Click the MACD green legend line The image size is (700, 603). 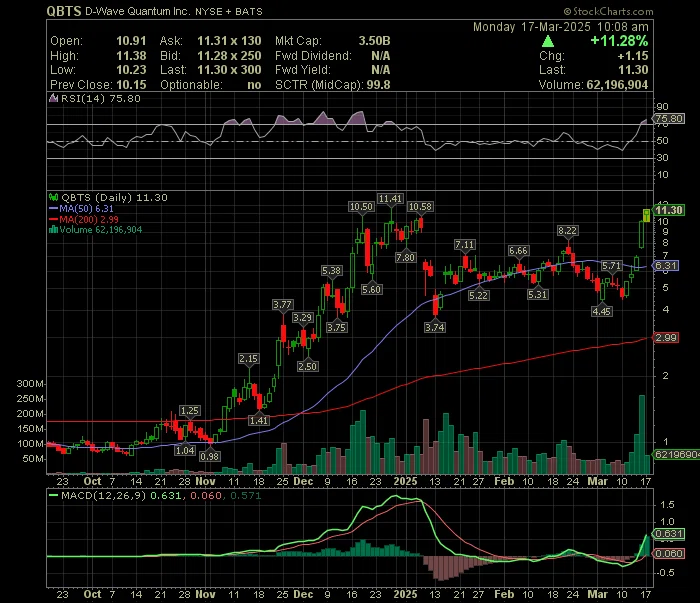click(x=53, y=495)
